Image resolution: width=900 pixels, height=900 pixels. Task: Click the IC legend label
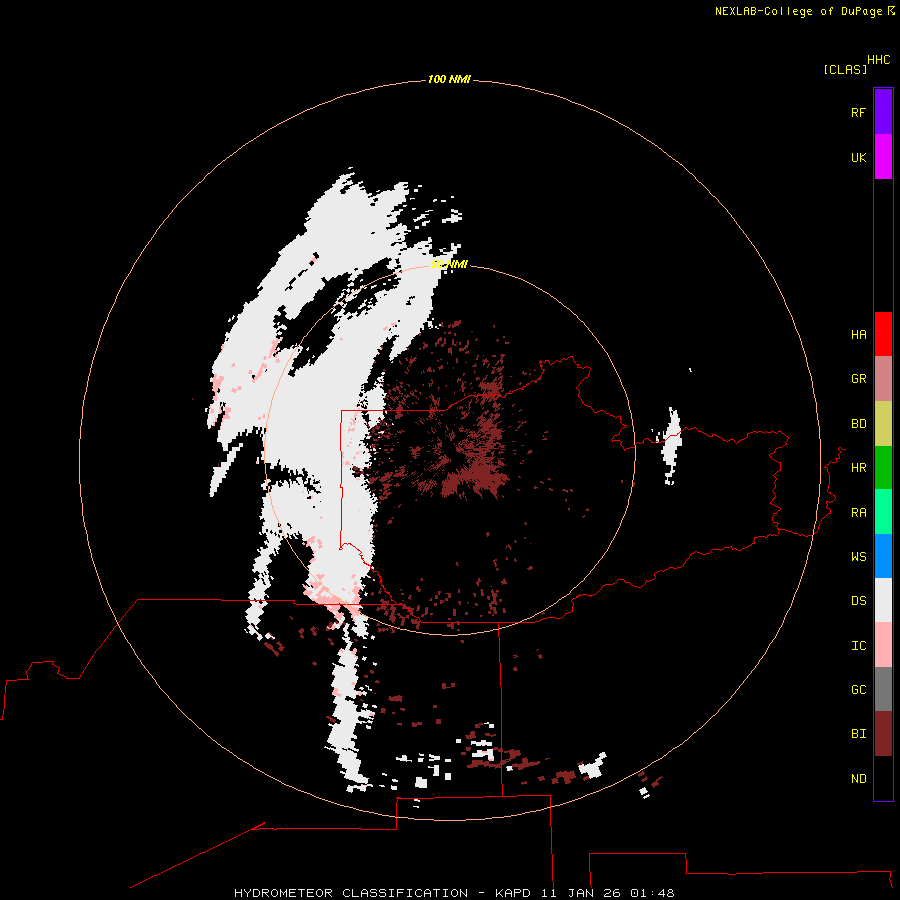click(x=858, y=646)
